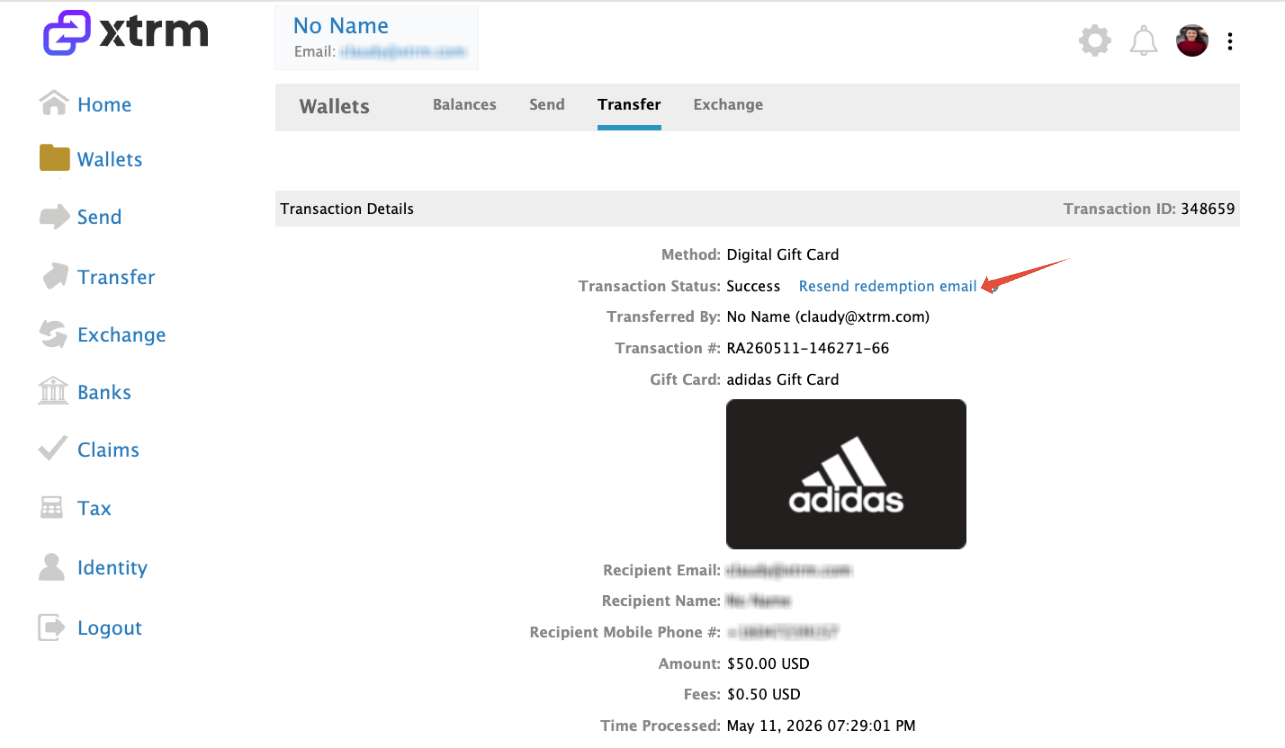Click the adidas gift card image
The image size is (1285, 748).
coord(846,474)
